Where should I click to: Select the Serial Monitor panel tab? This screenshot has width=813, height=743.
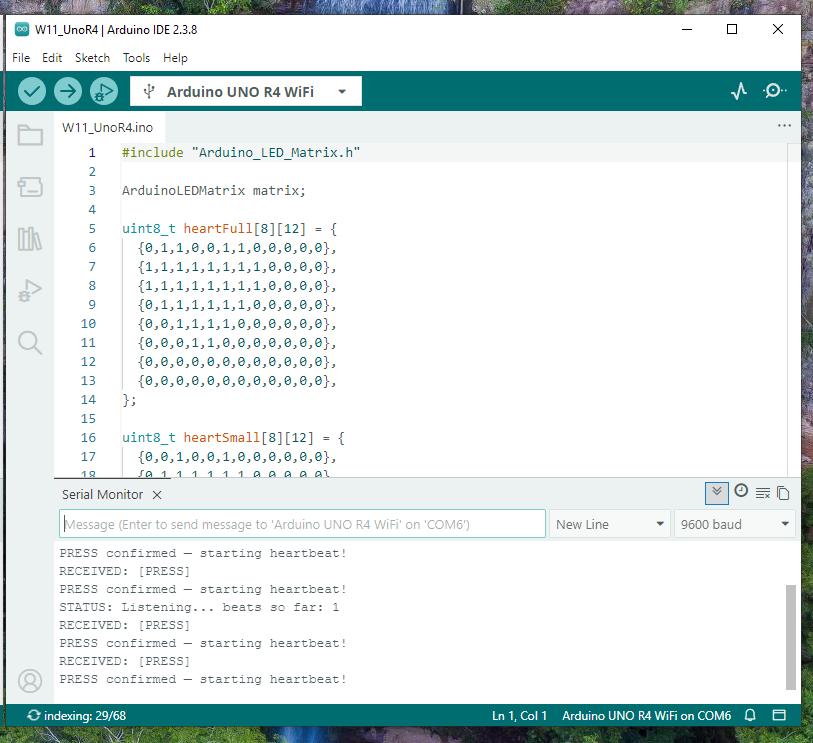(x=102, y=495)
